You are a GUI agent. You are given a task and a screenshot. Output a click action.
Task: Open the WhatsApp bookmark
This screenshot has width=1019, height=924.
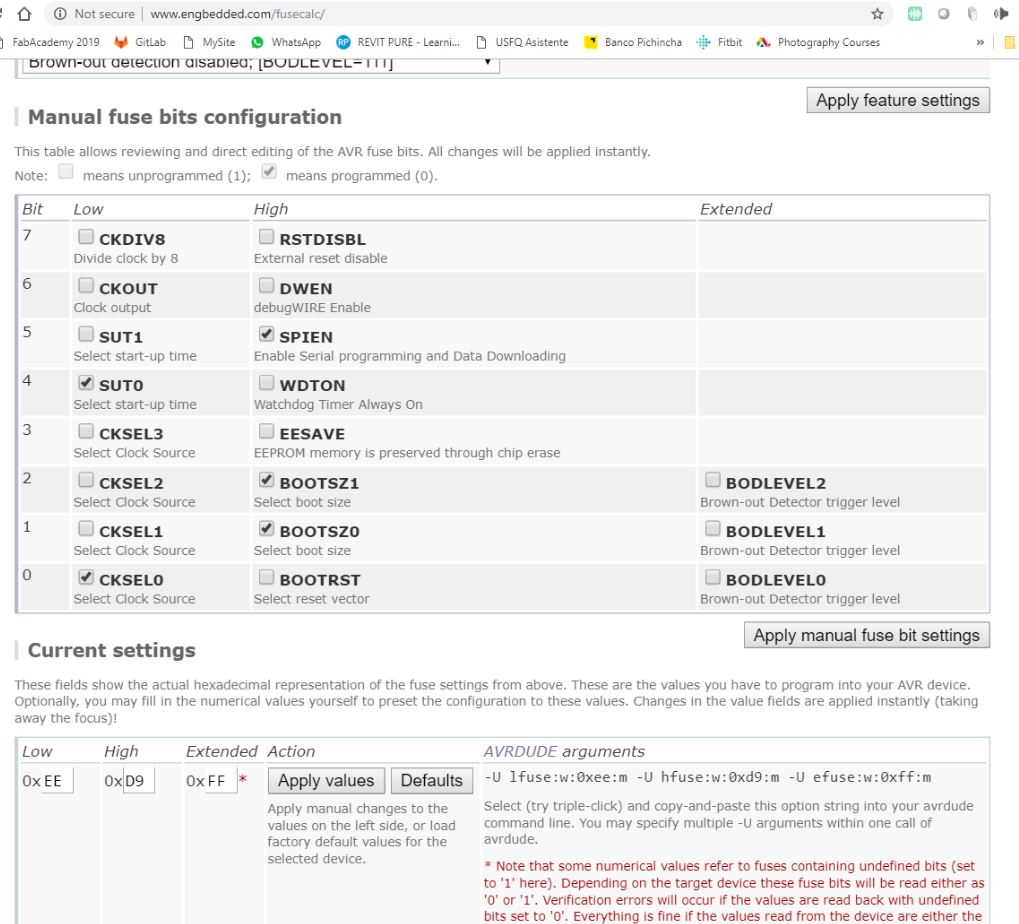point(286,42)
